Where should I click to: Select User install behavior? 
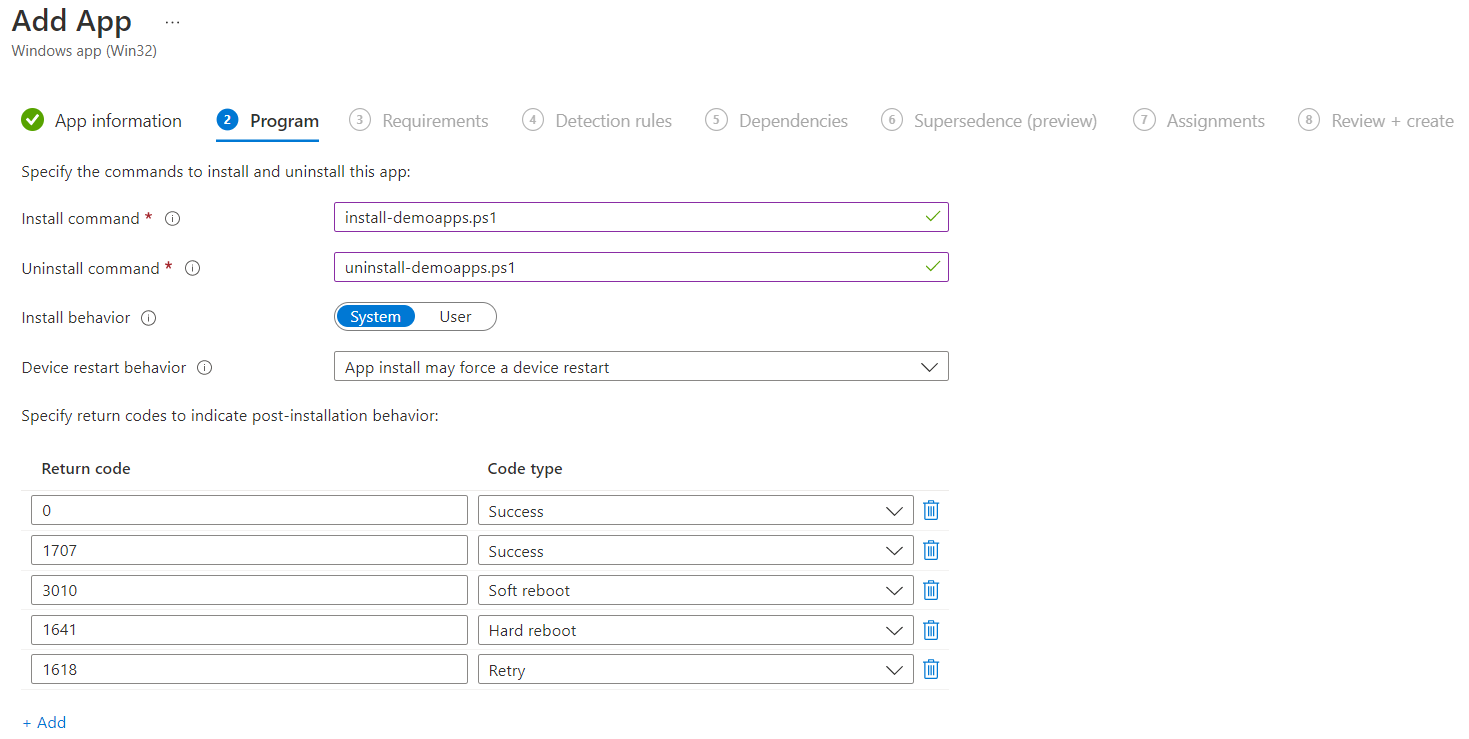(x=455, y=316)
